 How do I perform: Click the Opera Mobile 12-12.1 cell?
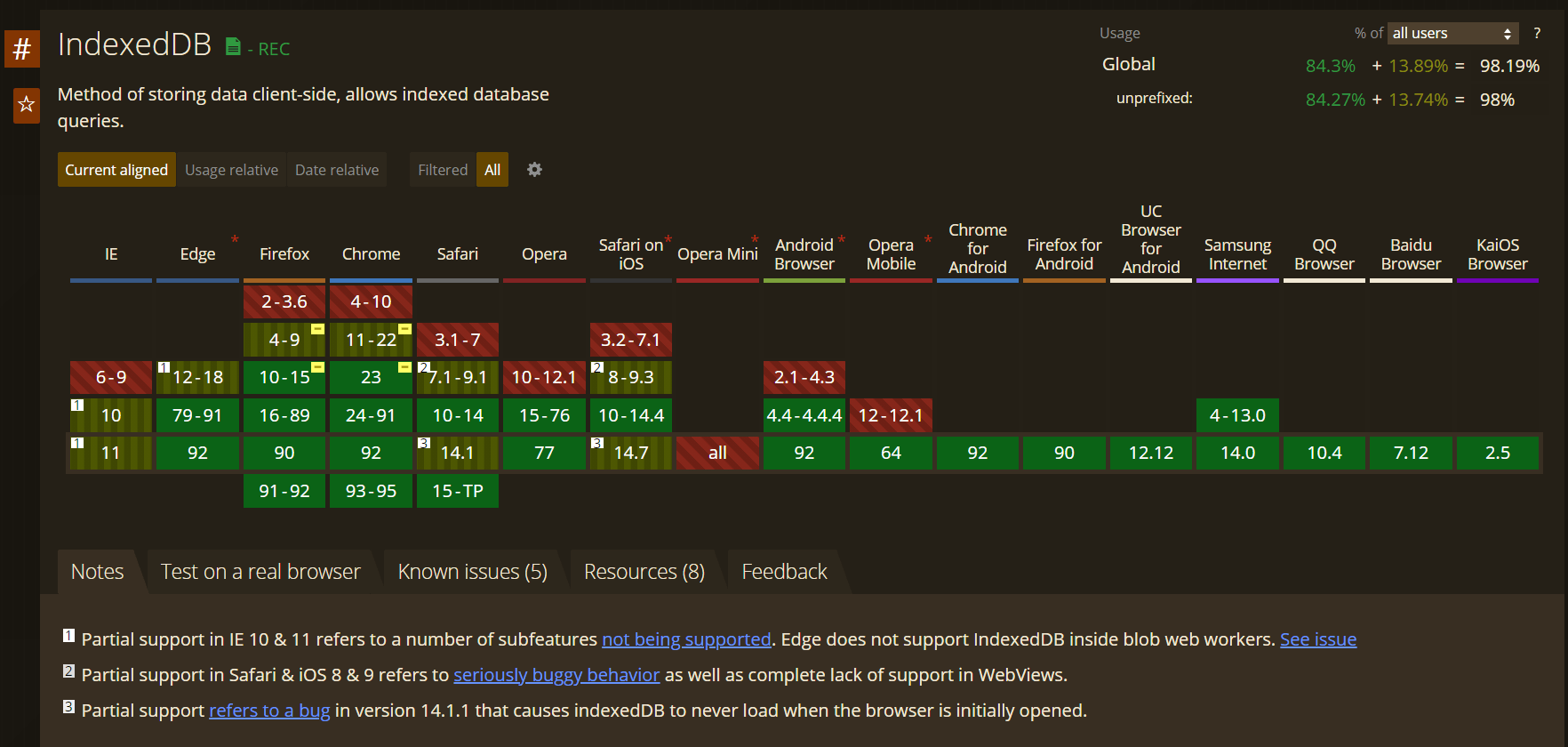tap(891, 415)
